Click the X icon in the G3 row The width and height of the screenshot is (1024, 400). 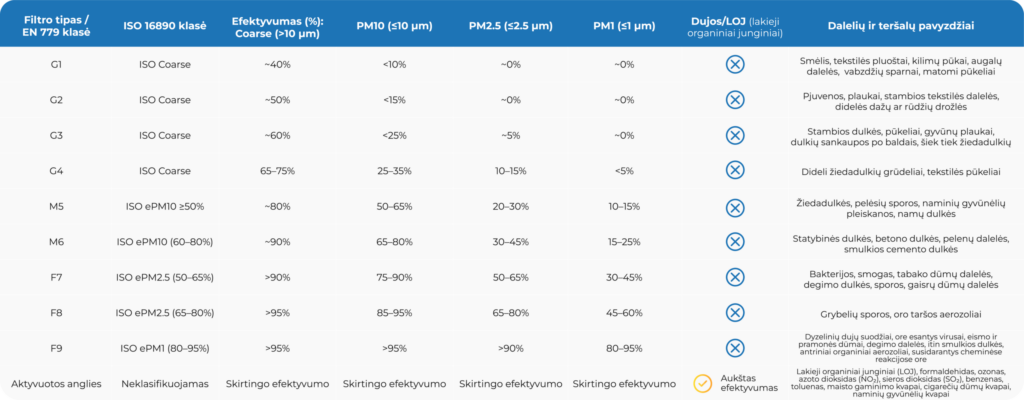(x=735, y=135)
